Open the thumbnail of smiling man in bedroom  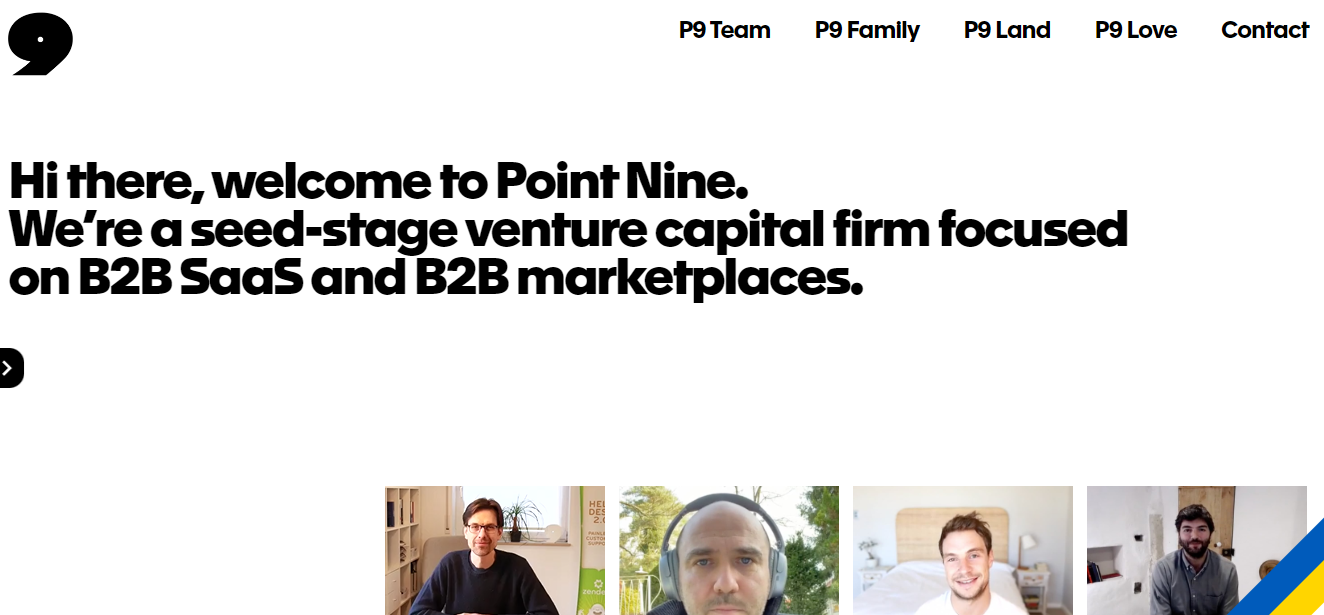click(x=962, y=550)
